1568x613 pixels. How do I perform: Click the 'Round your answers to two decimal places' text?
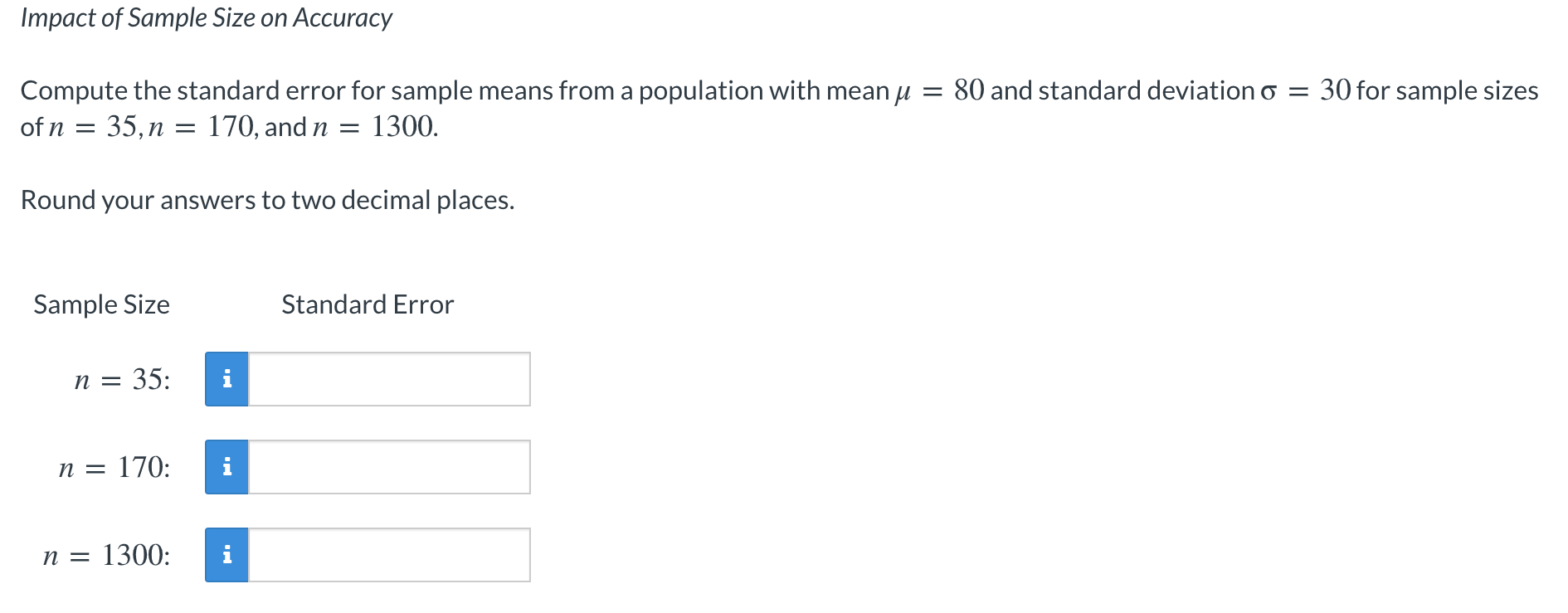[x=267, y=200]
